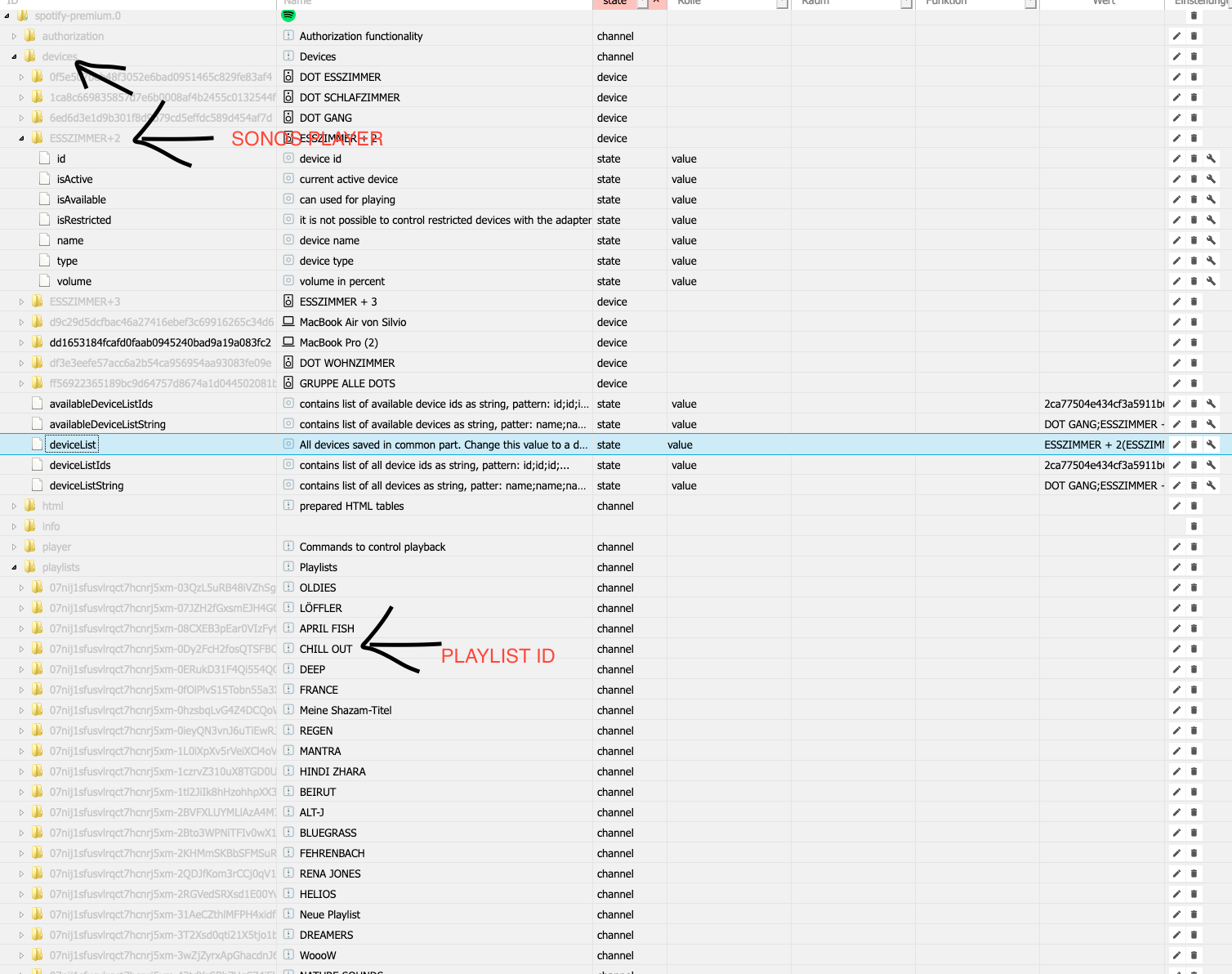Open wrench settings for volume in percent
1232x974 pixels.
click(1211, 281)
